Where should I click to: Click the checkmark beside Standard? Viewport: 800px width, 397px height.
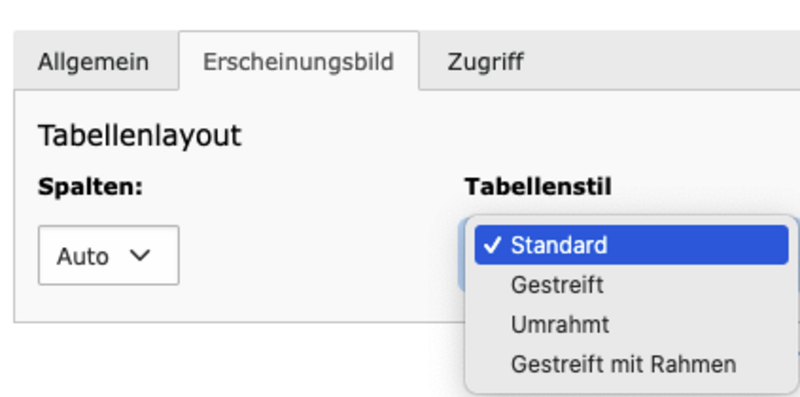tap(492, 245)
